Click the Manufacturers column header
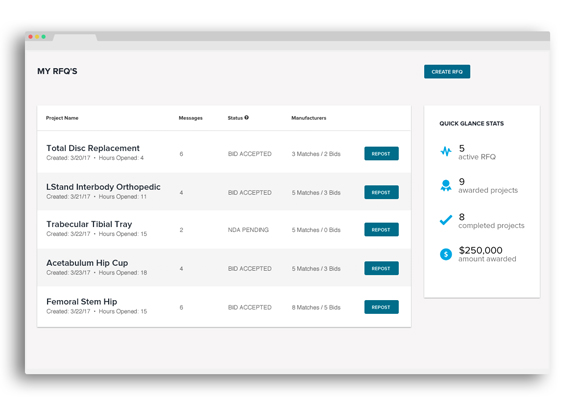Image resolution: width=580 pixels, height=407 pixels. click(309, 118)
